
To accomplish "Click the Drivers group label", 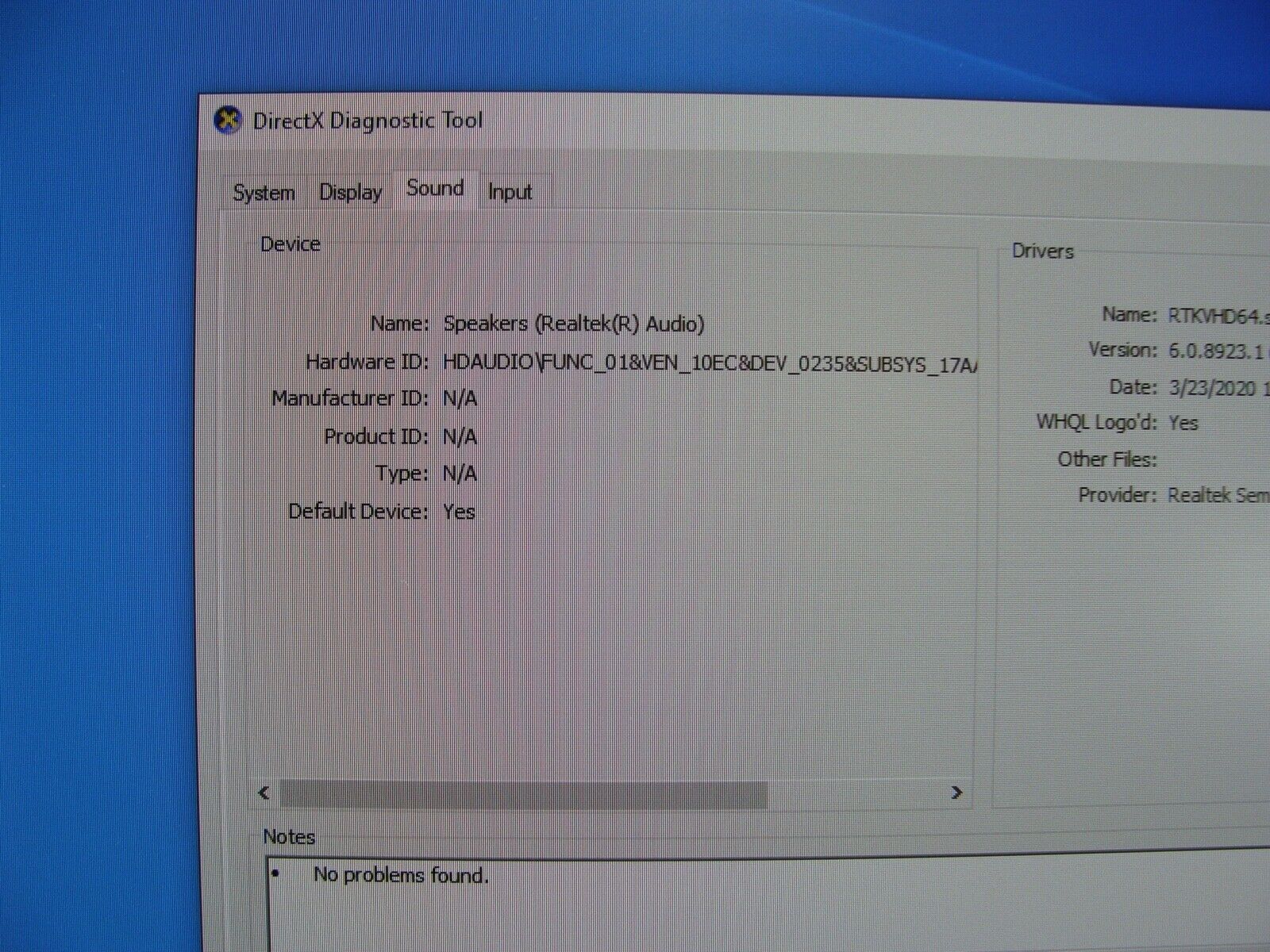I will coord(1043,251).
